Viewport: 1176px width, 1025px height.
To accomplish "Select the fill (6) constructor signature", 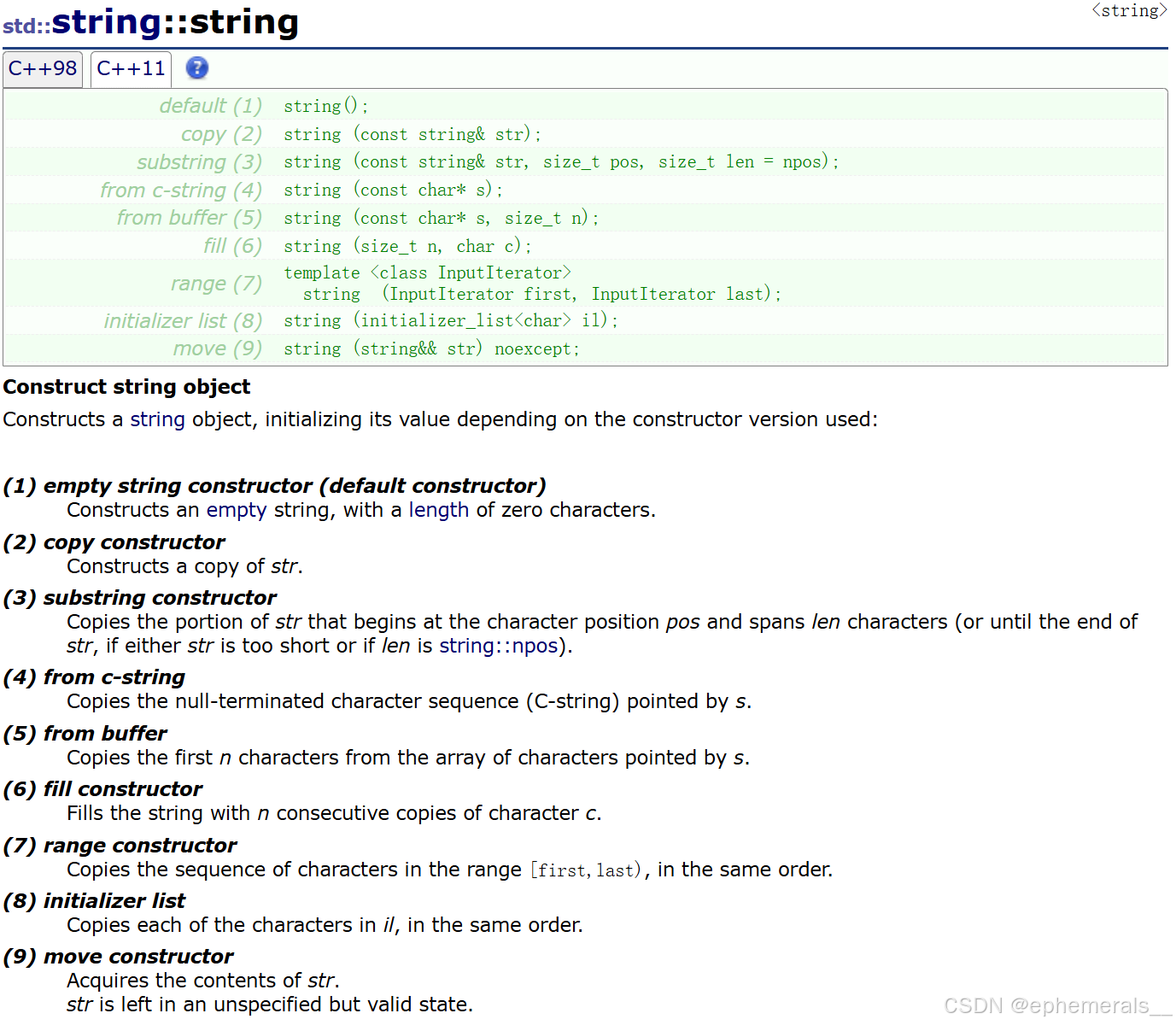I will pyautogui.click(x=407, y=246).
